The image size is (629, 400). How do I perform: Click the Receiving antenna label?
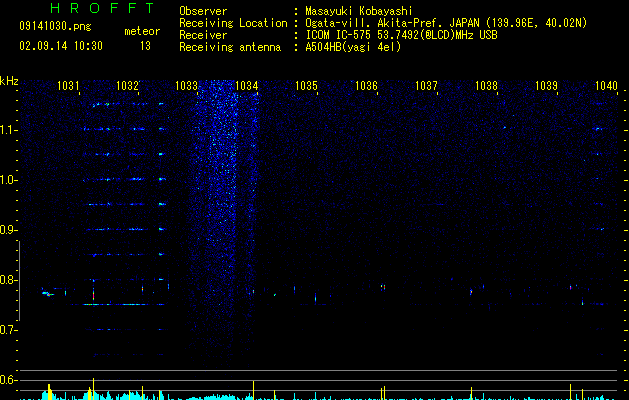tap(230, 47)
